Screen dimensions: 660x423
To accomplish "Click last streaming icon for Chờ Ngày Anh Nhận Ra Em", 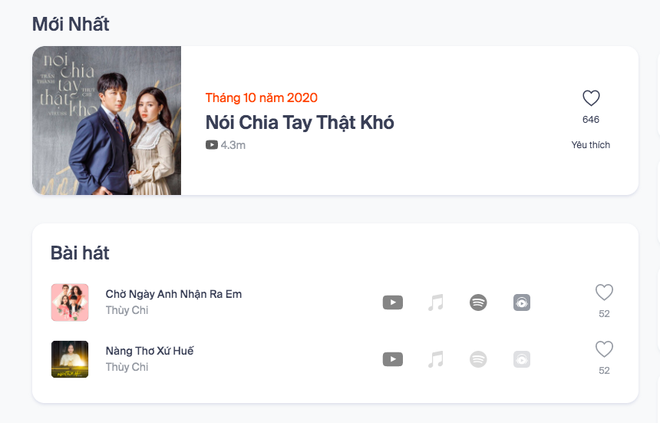I will (x=522, y=302).
